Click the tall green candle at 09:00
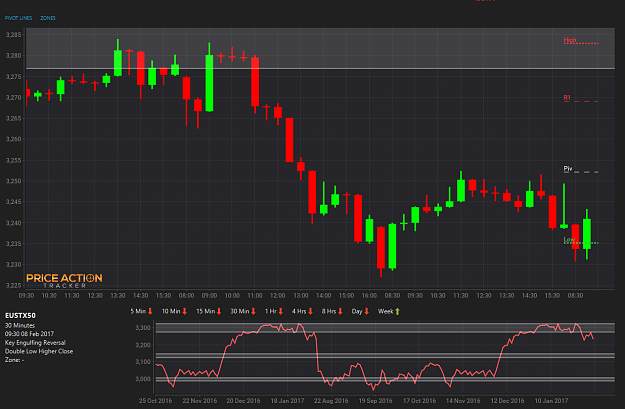This screenshot has height=409, width=625. pyautogui.click(x=209, y=77)
